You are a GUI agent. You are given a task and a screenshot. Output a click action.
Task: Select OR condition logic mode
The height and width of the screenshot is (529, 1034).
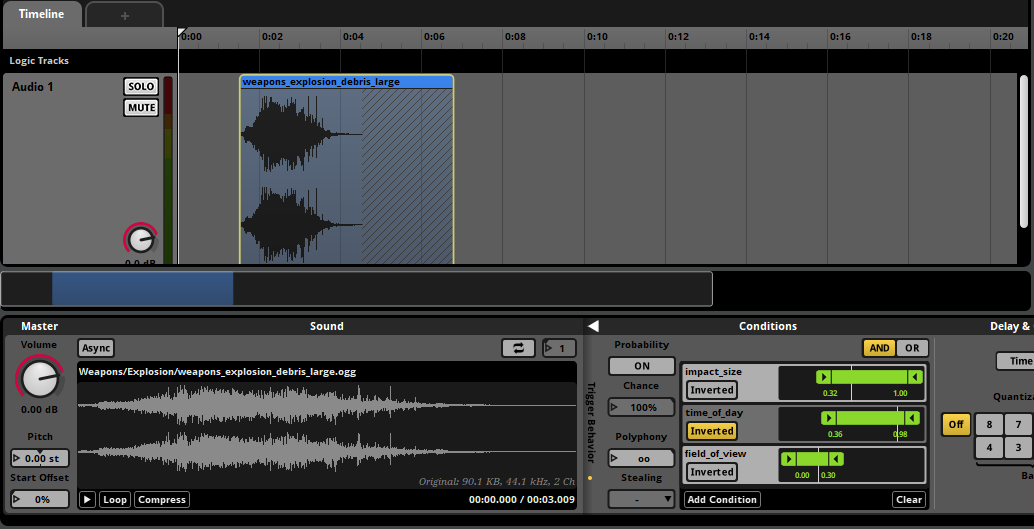click(x=912, y=348)
